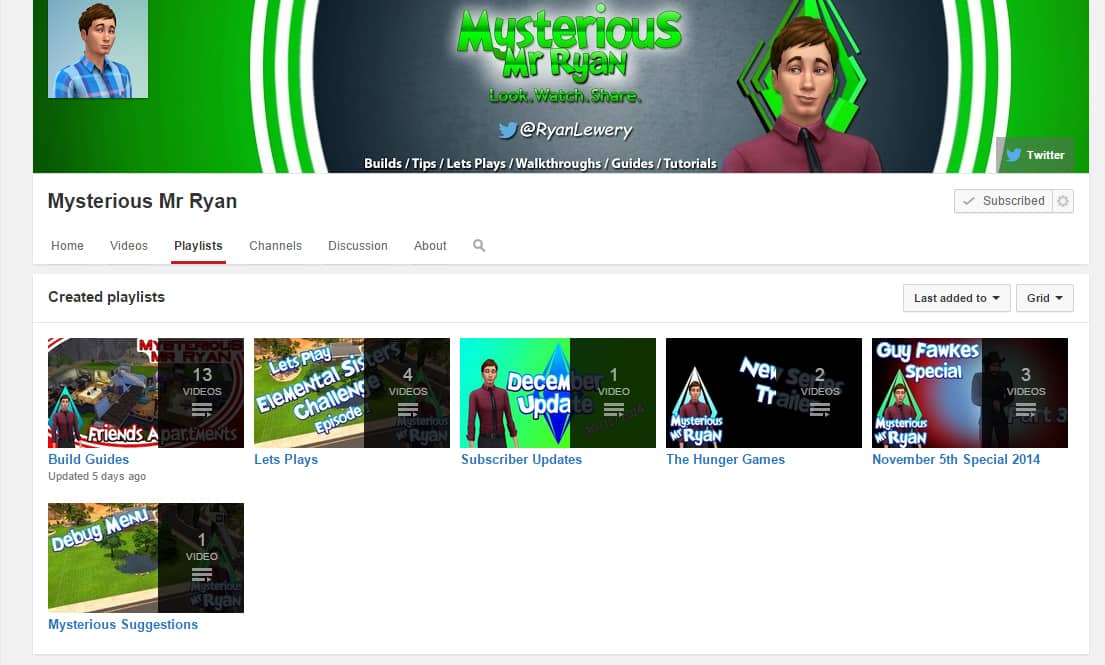1105x665 pixels.
Task: Select the Channels tab
Action: pos(275,246)
